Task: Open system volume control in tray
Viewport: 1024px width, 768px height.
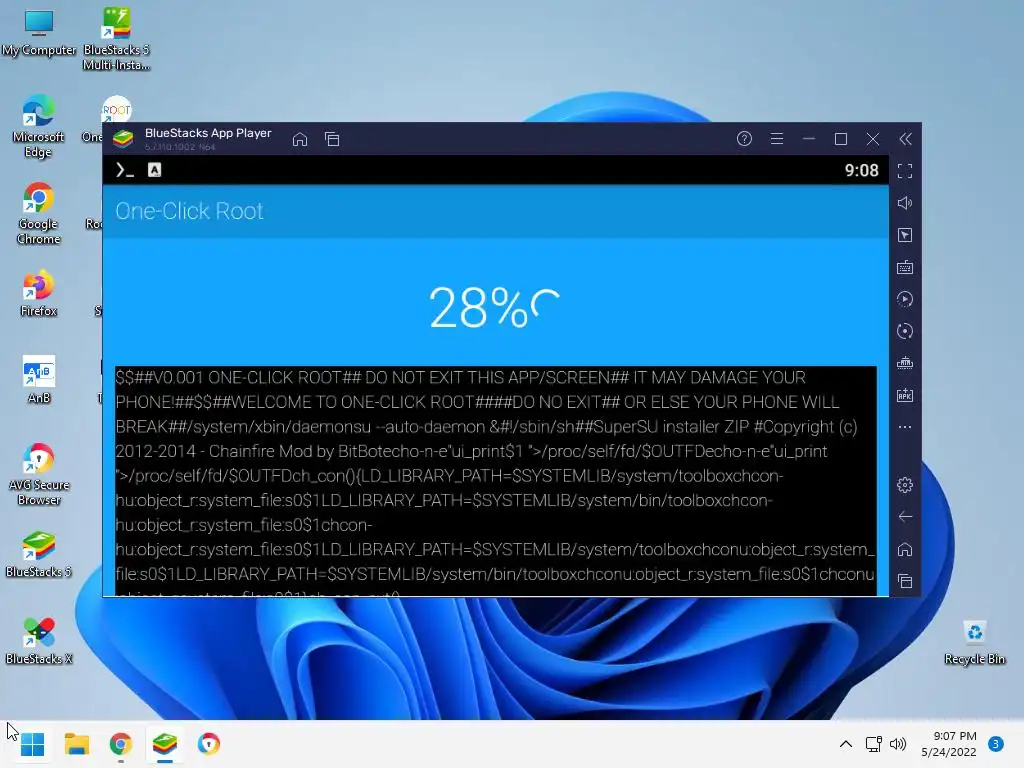Action: point(898,744)
